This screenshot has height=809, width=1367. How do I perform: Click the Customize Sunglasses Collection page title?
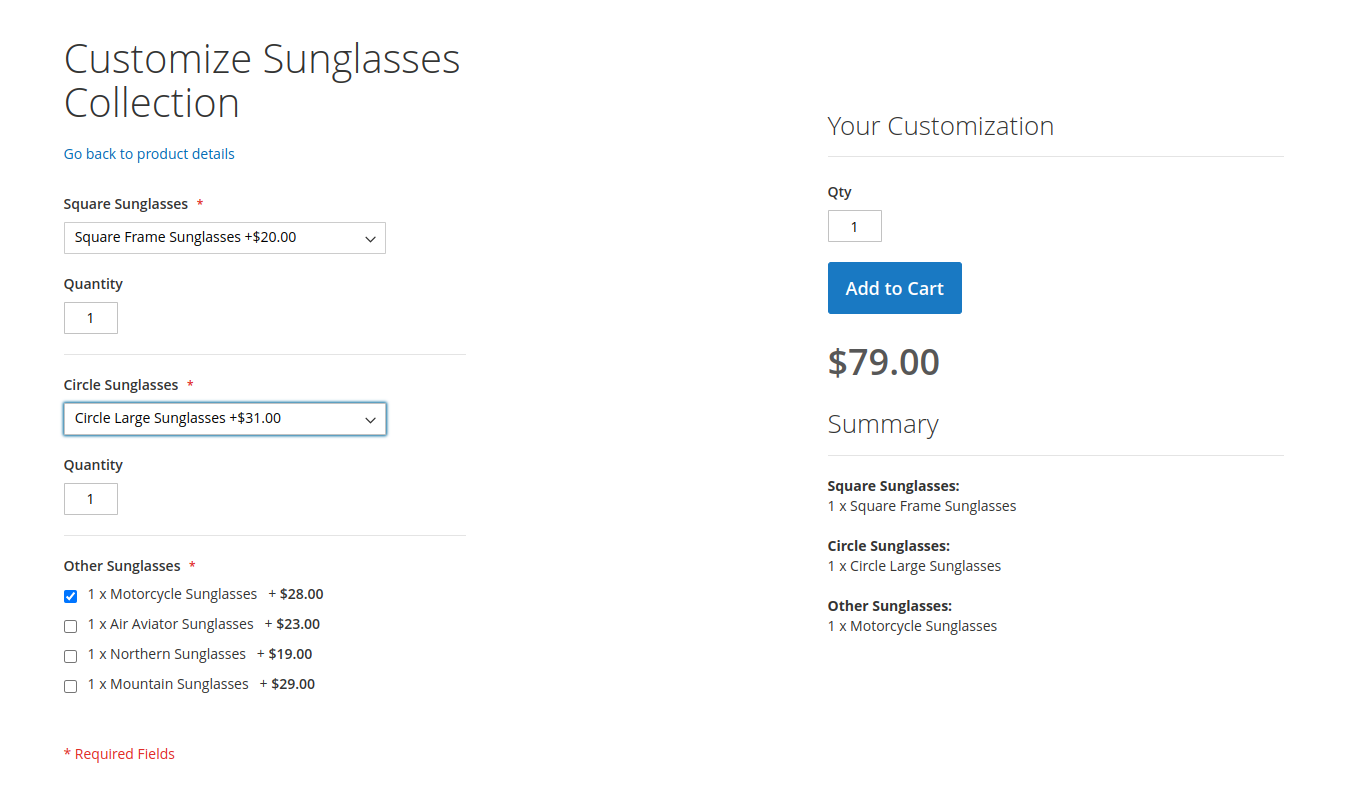coord(261,81)
